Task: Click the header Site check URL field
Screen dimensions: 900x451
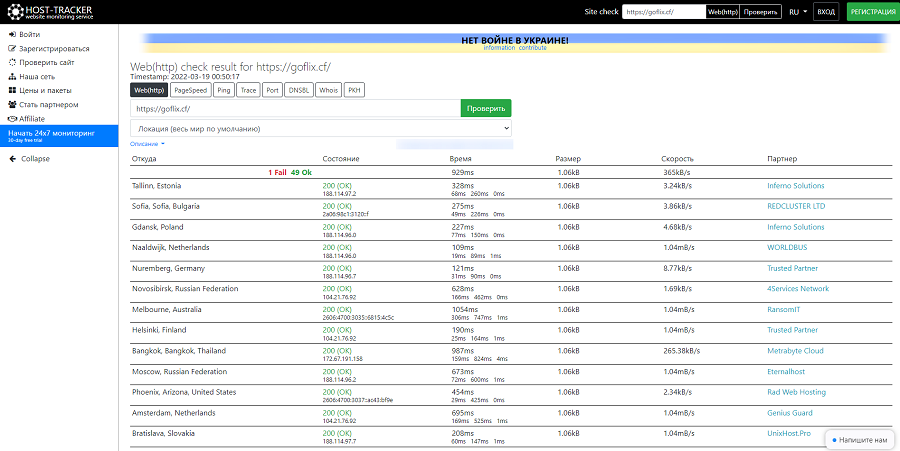Action: pyautogui.click(x=664, y=11)
